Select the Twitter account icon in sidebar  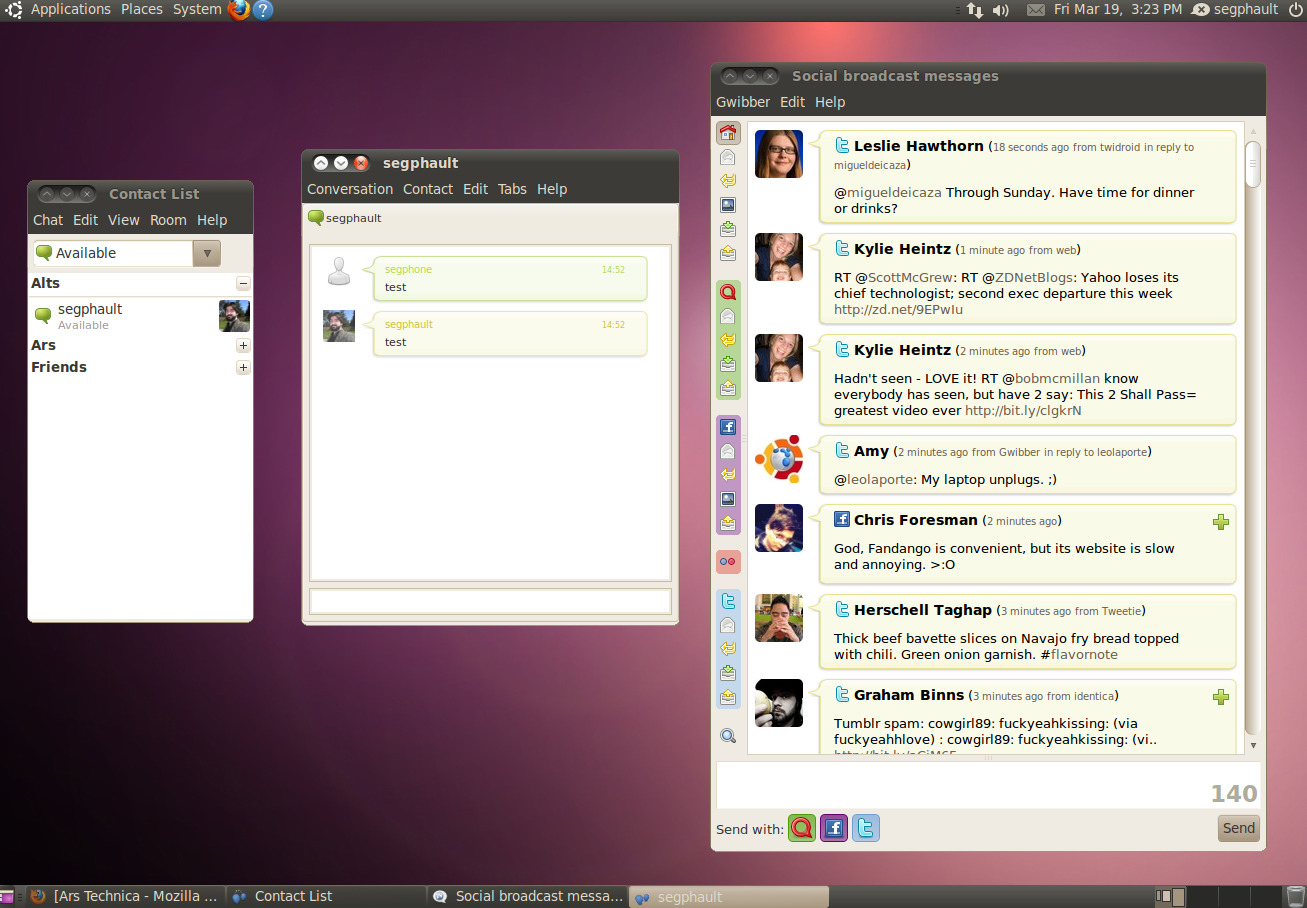(728, 601)
